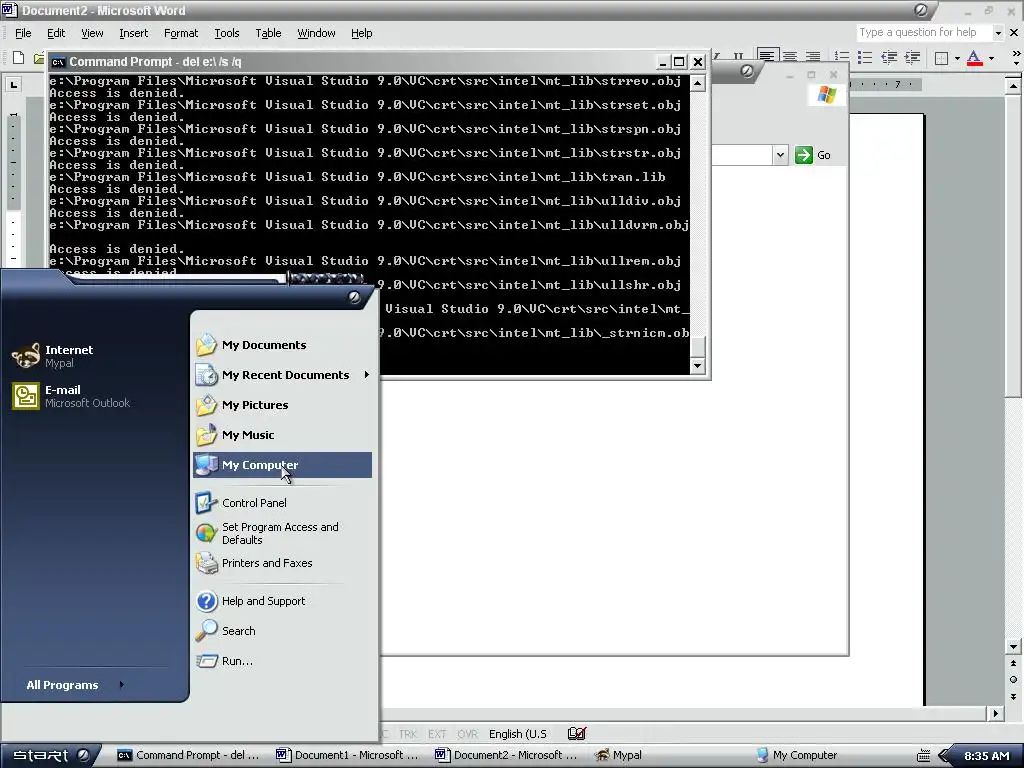
Task: Click the Help and Support question-mark icon
Action: [x=206, y=601]
